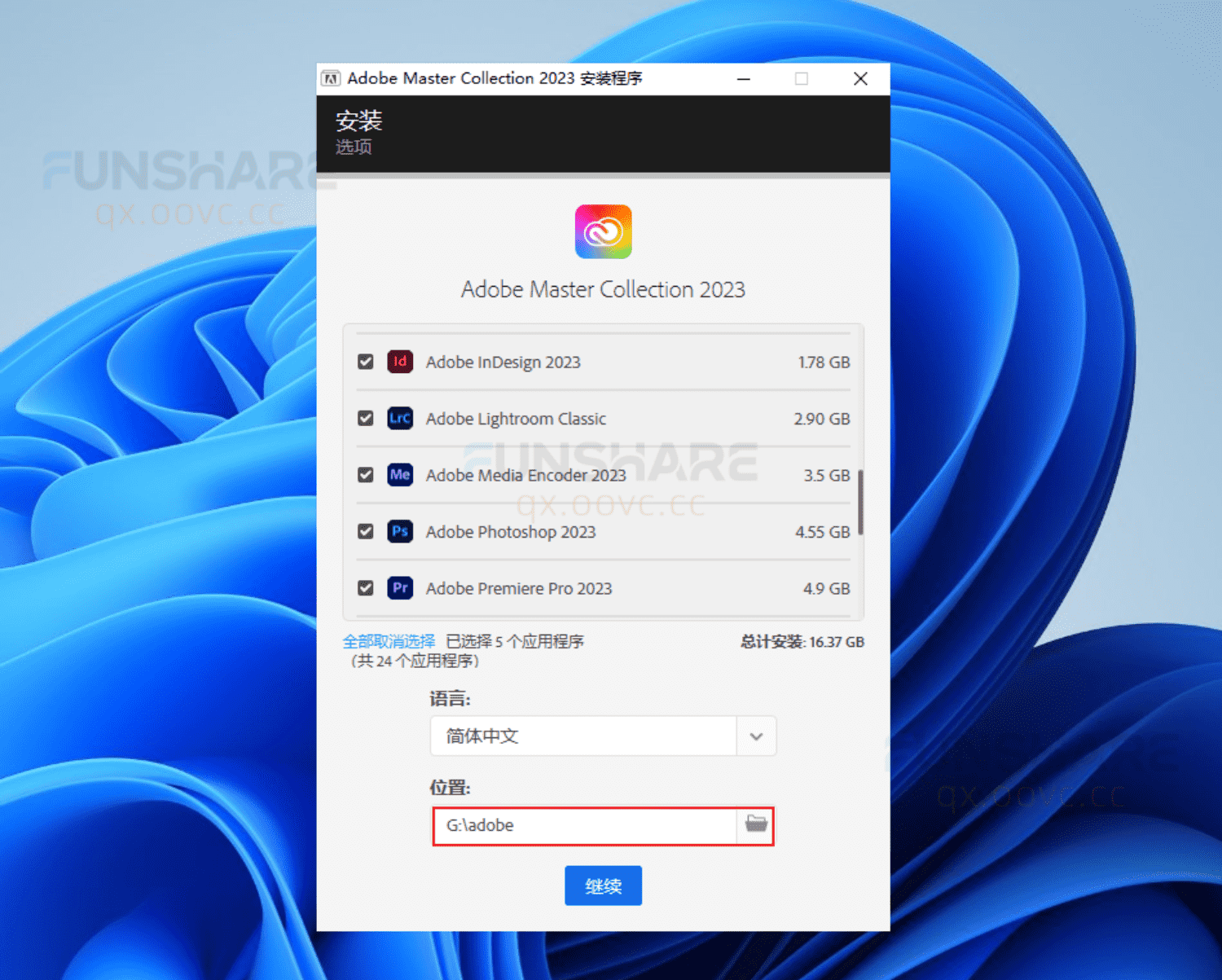Click the Media Encoder icon

pyautogui.click(x=399, y=475)
